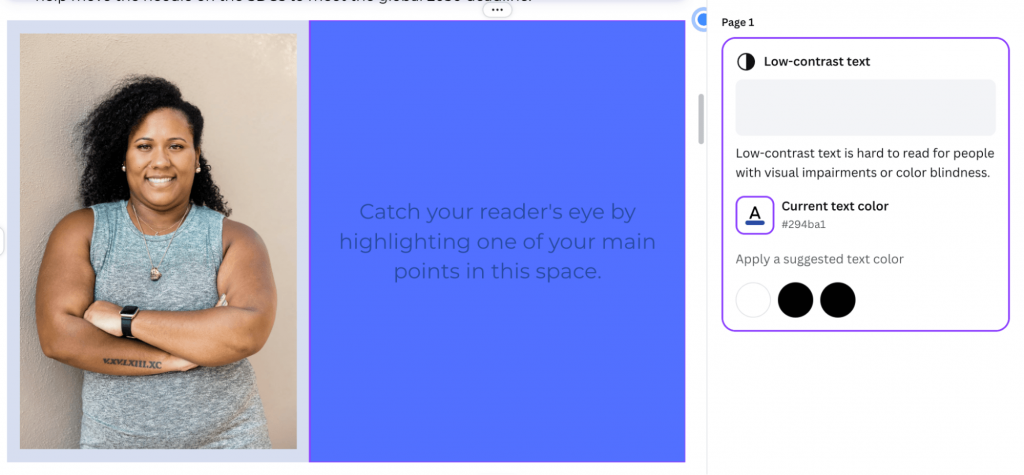Click the 'Page 1' label
1024x475 pixels.
point(738,22)
